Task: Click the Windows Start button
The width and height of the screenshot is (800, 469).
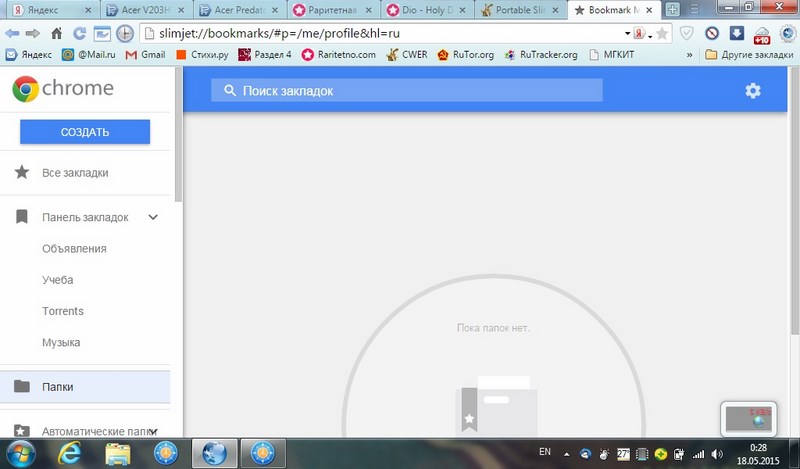Action: coord(20,452)
